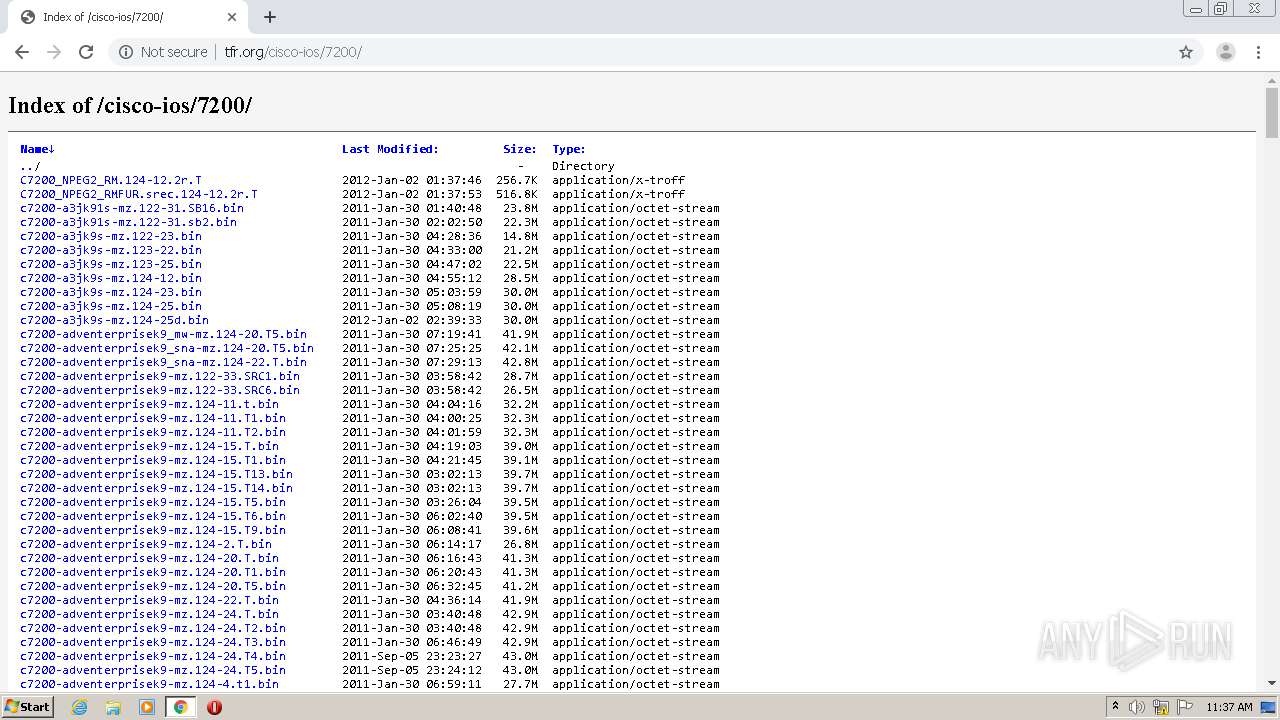Open the Action Center flag tray icon
Screen dimensions: 1280x720
[1185, 707]
